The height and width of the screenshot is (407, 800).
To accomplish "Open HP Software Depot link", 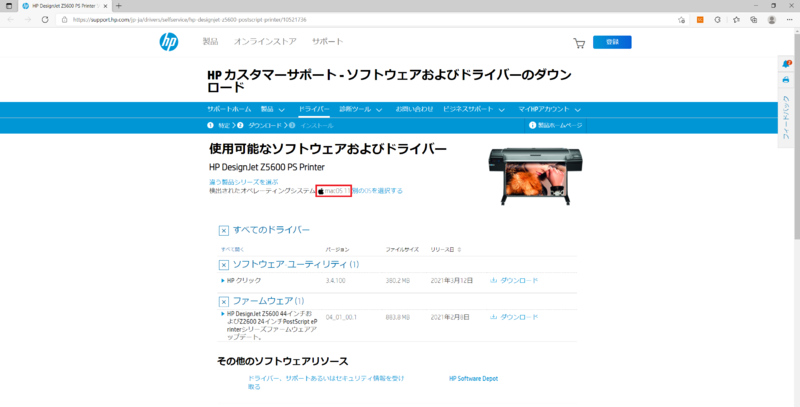I will (x=473, y=378).
